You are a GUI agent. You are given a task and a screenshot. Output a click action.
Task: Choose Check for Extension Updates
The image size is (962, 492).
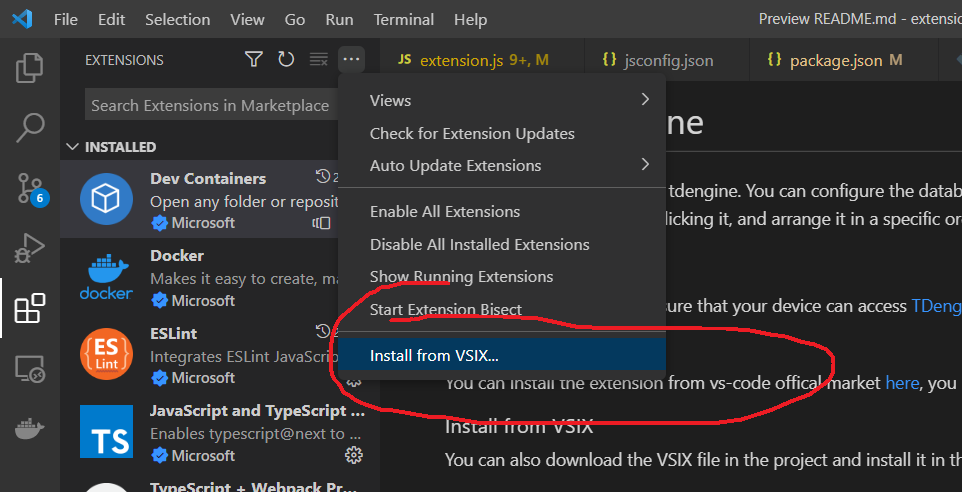pos(502,133)
